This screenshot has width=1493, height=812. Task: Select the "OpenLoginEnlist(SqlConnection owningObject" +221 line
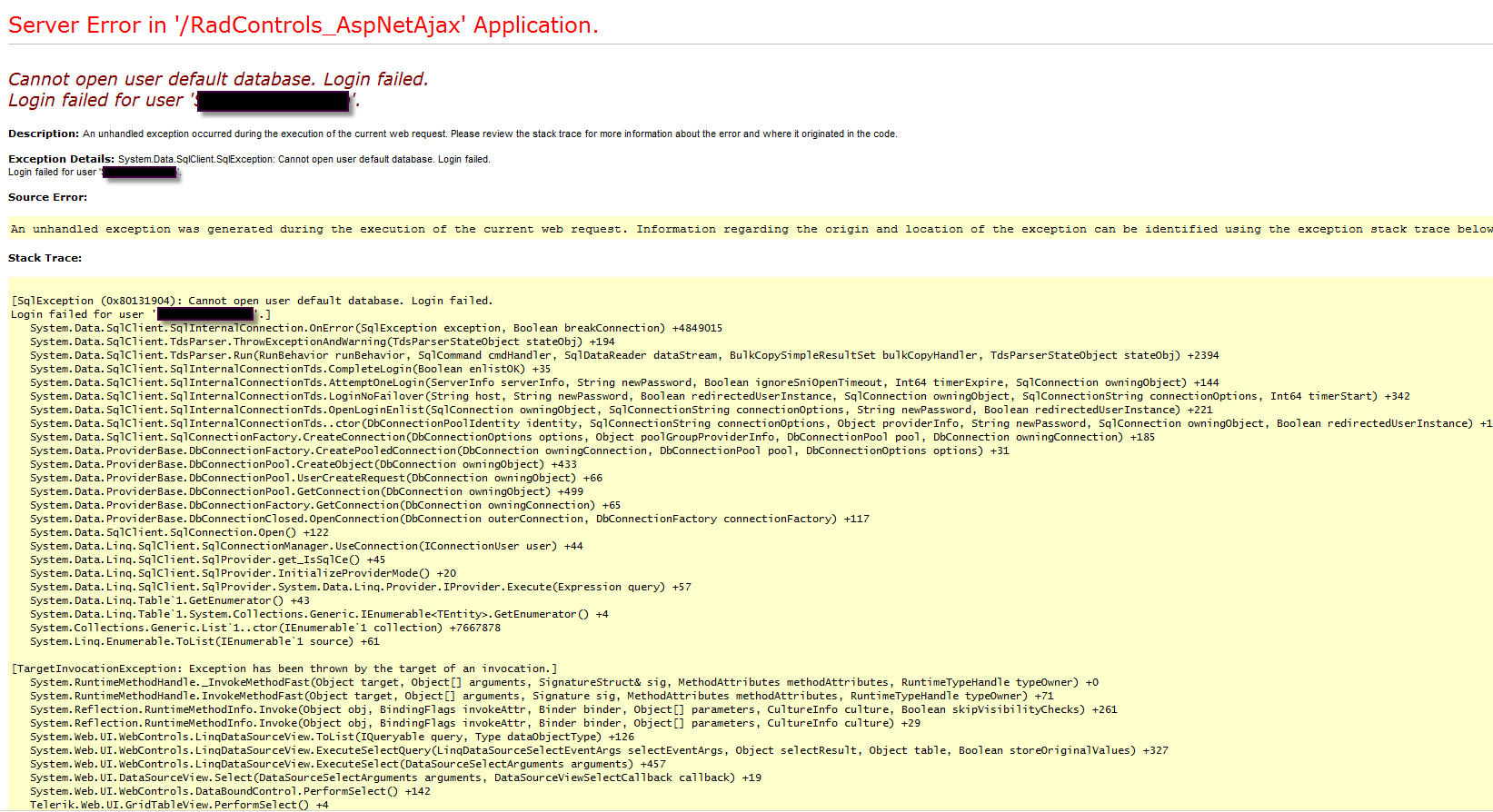pyautogui.click(x=622, y=410)
